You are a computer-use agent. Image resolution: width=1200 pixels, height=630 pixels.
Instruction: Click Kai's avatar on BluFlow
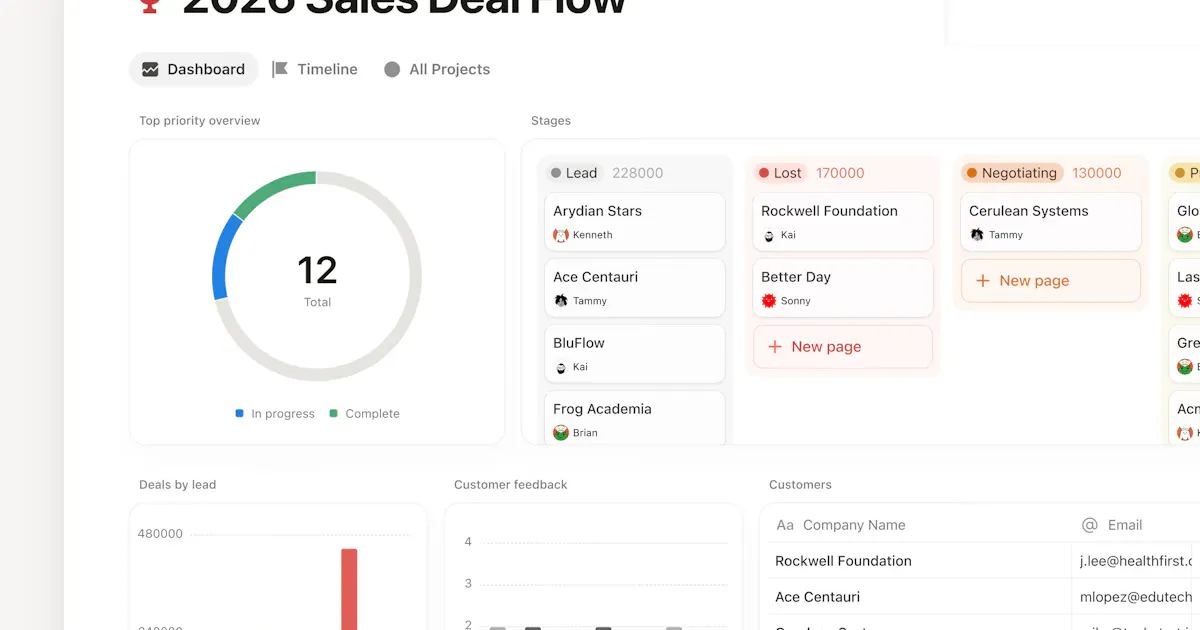click(561, 367)
